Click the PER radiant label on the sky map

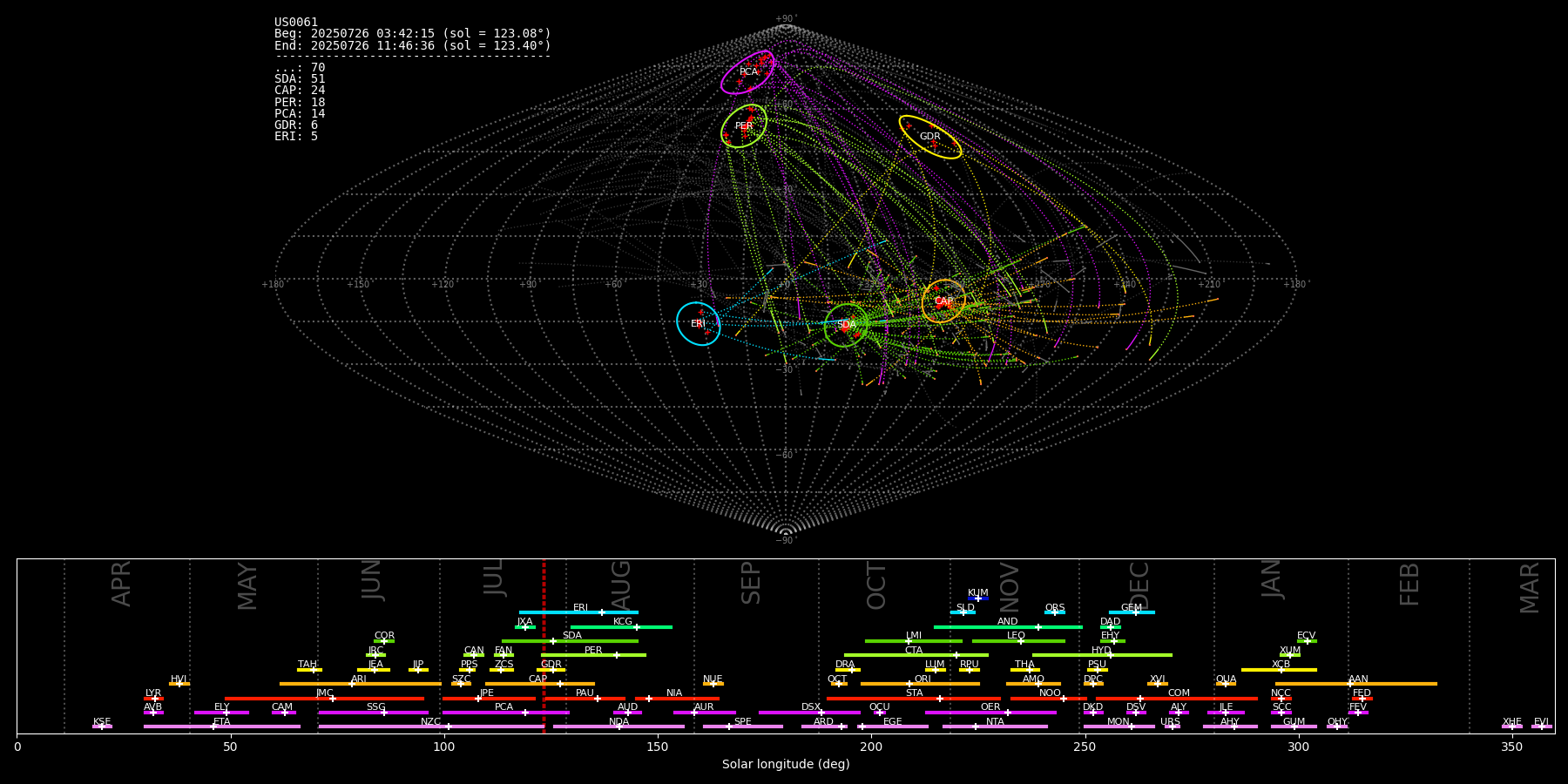(743, 126)
